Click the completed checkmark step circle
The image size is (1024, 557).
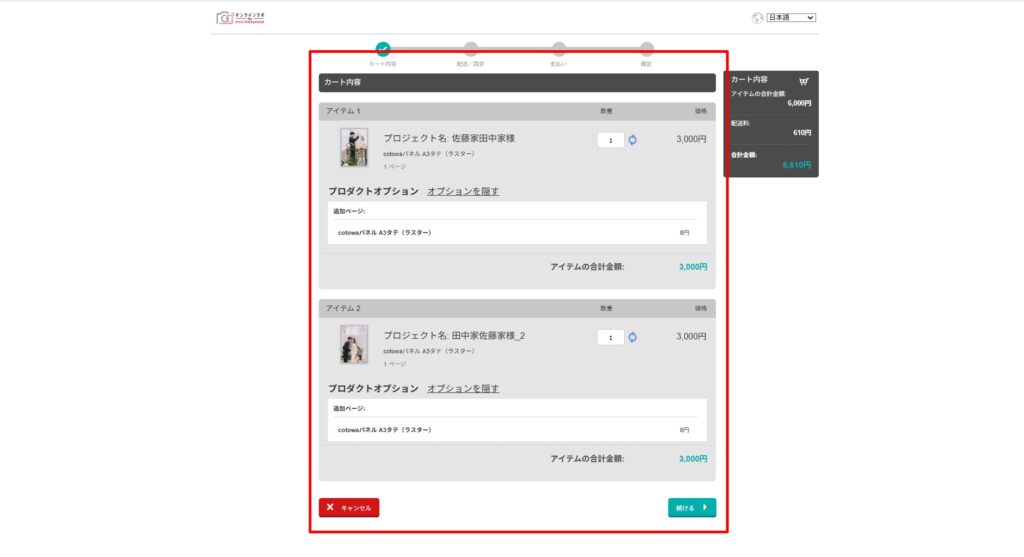(x=383, y=48)
